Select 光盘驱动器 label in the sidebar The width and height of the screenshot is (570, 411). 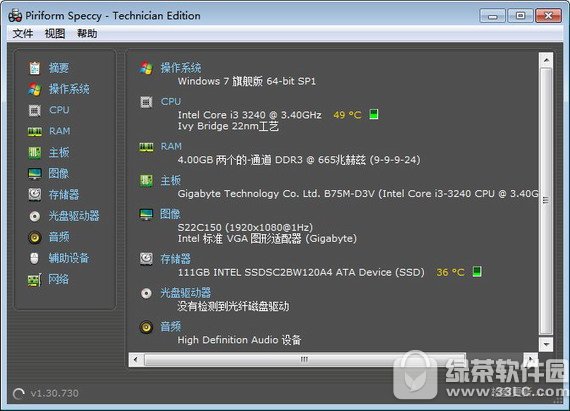pos(74,216)
